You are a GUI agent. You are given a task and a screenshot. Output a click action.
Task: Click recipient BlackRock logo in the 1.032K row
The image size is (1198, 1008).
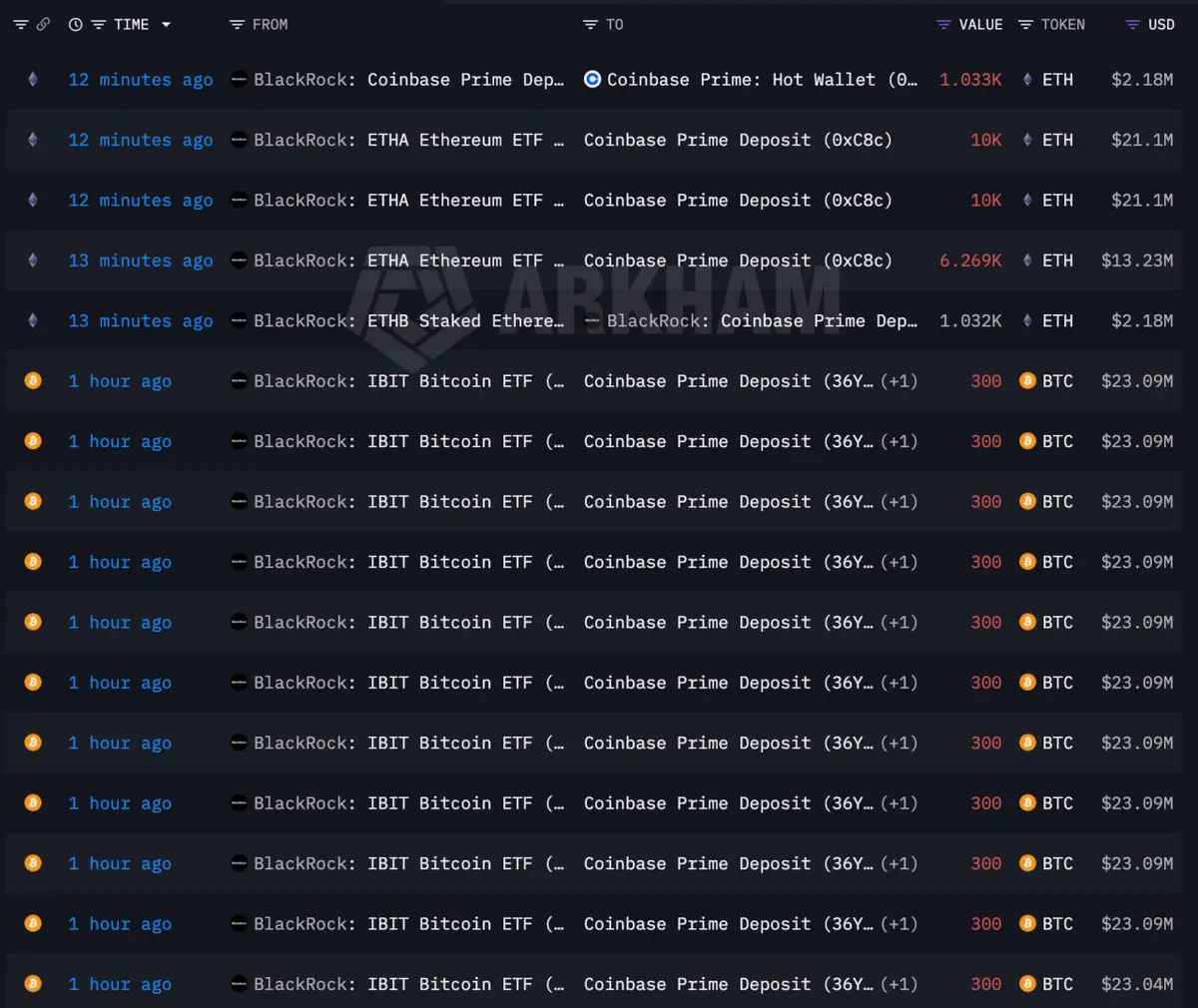point(592,320)
